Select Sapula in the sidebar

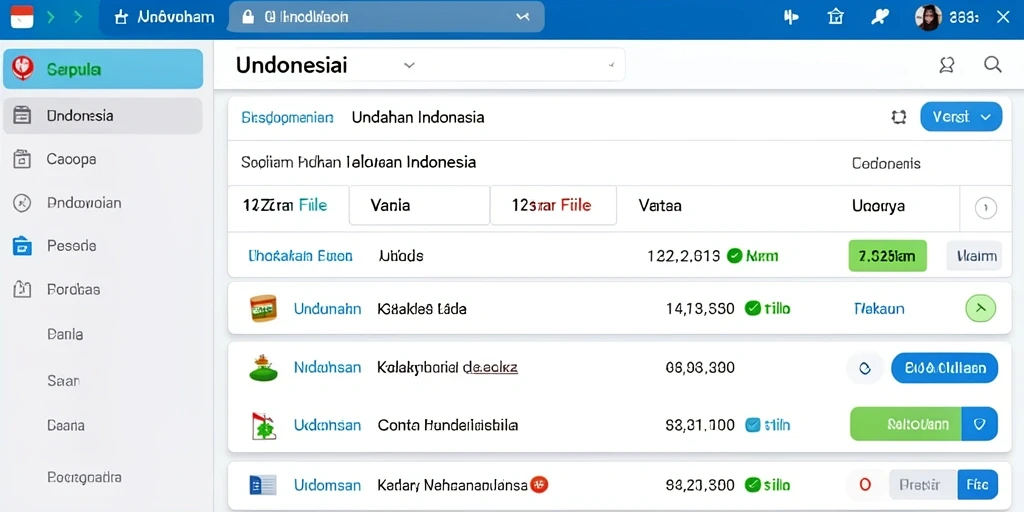[x=103, y=69]
